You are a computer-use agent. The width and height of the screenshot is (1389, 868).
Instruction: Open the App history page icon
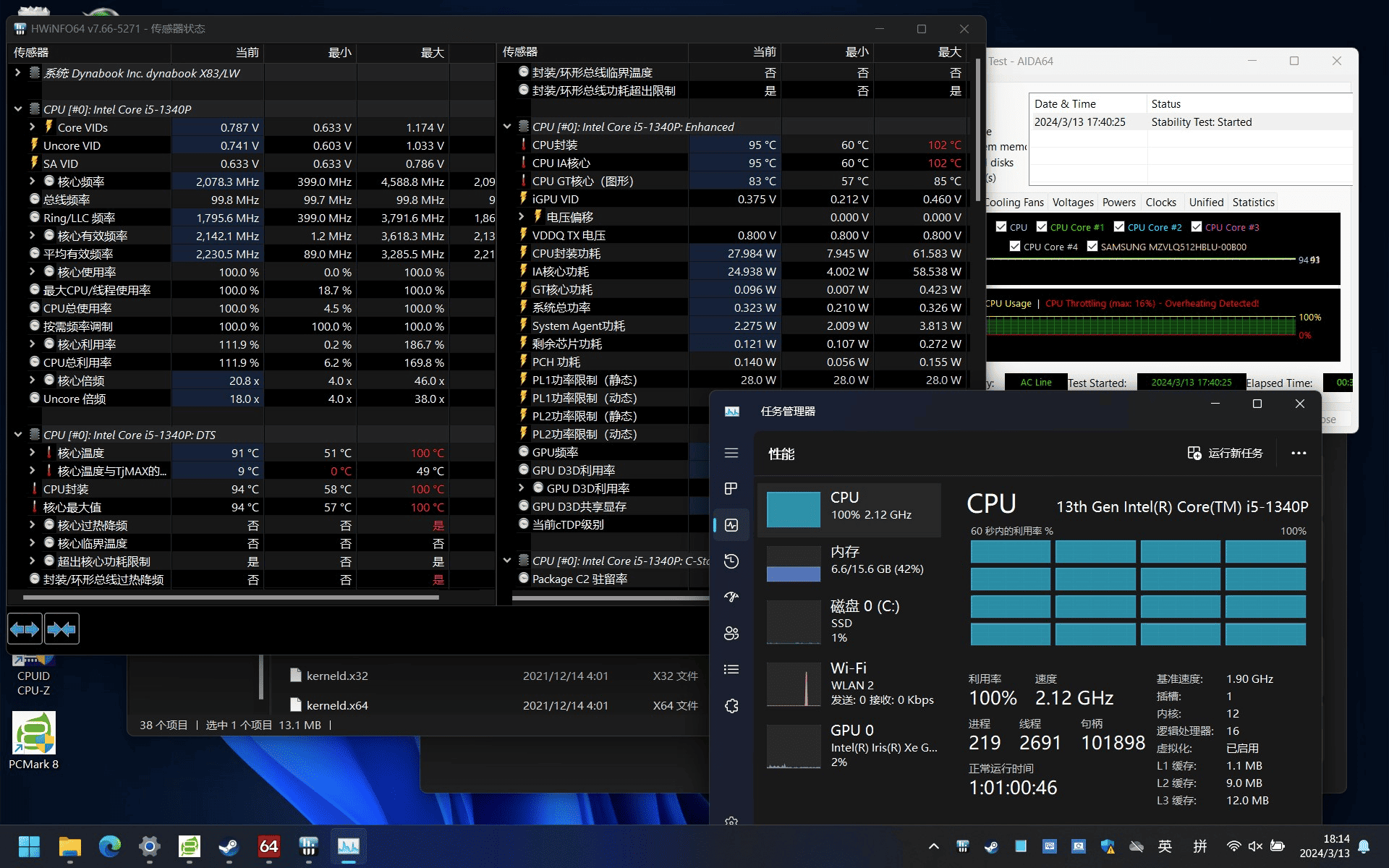(731, 561)
